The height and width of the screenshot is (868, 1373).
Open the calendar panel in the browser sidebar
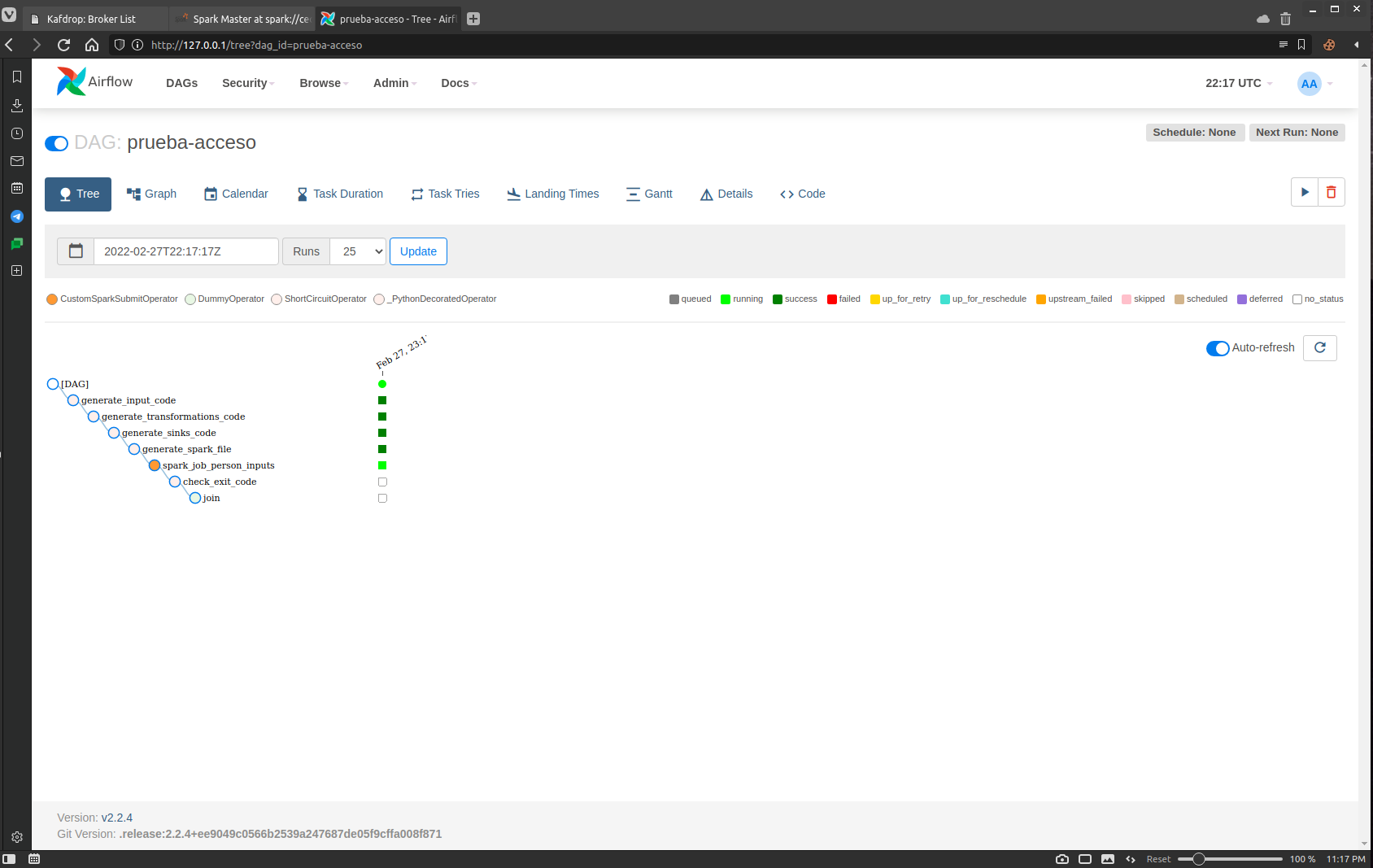pyautogui.click(x=16, y=188)
